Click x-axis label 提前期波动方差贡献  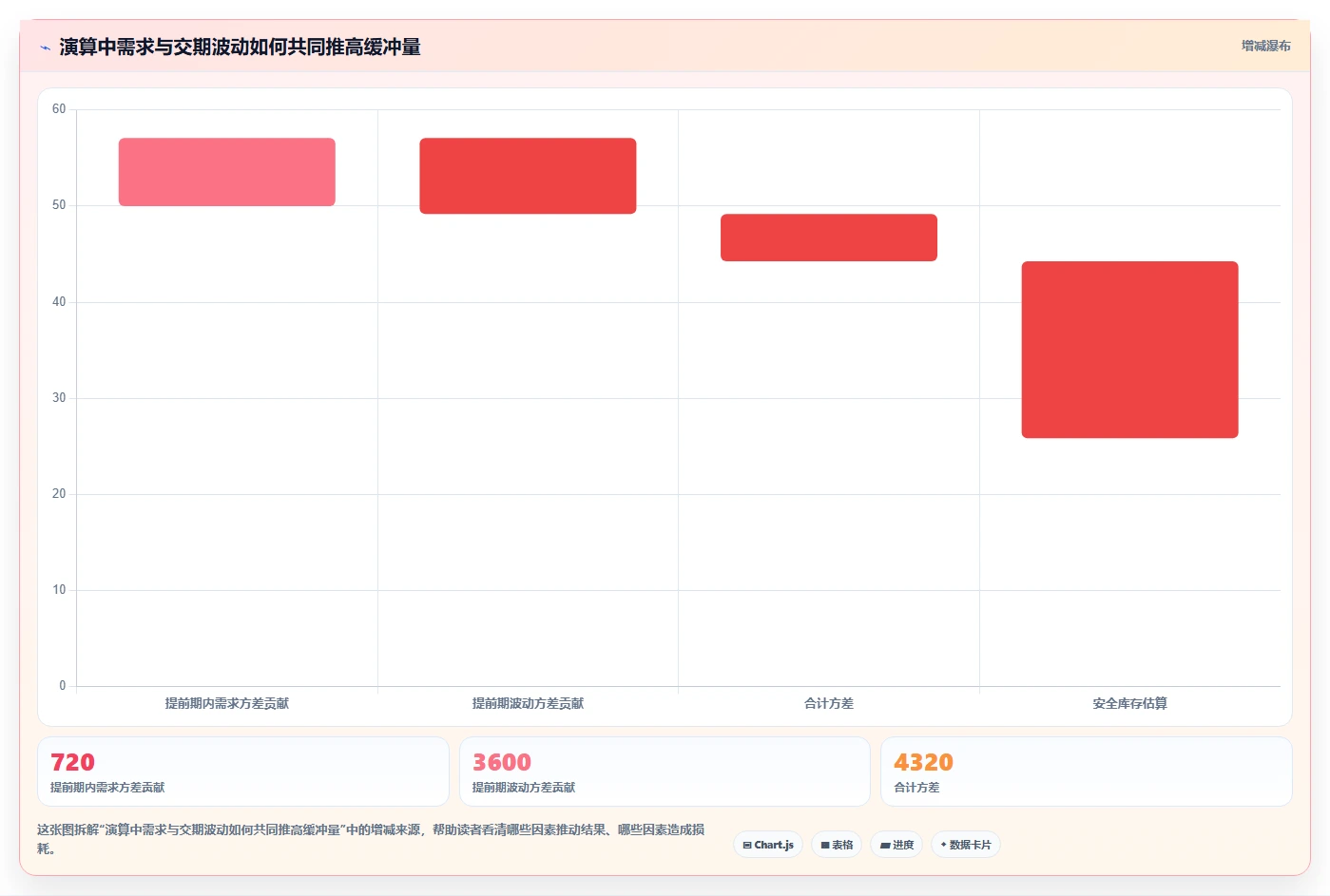528,704
